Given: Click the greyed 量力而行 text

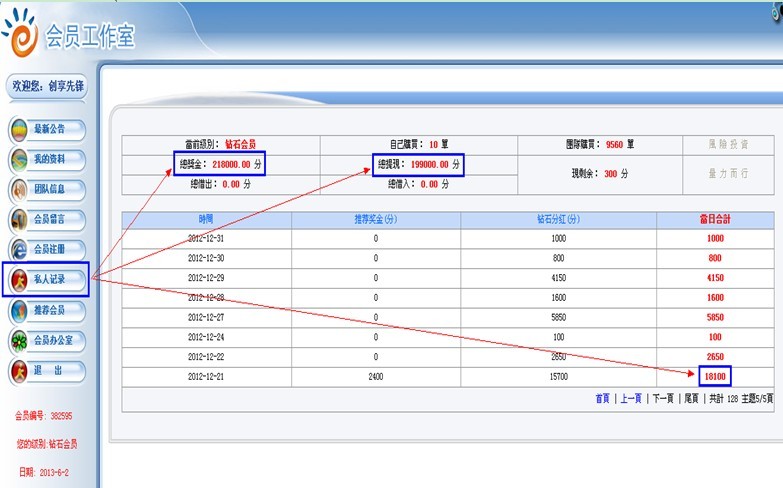Looking at the screenshot, I should click(x=728, y=174).
